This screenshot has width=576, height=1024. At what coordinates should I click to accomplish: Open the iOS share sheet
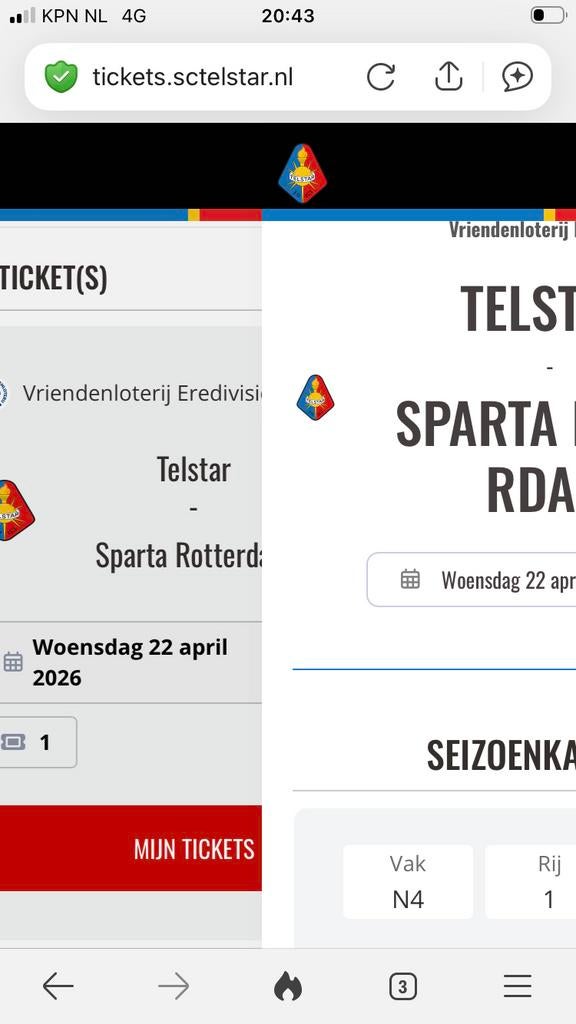448,76
